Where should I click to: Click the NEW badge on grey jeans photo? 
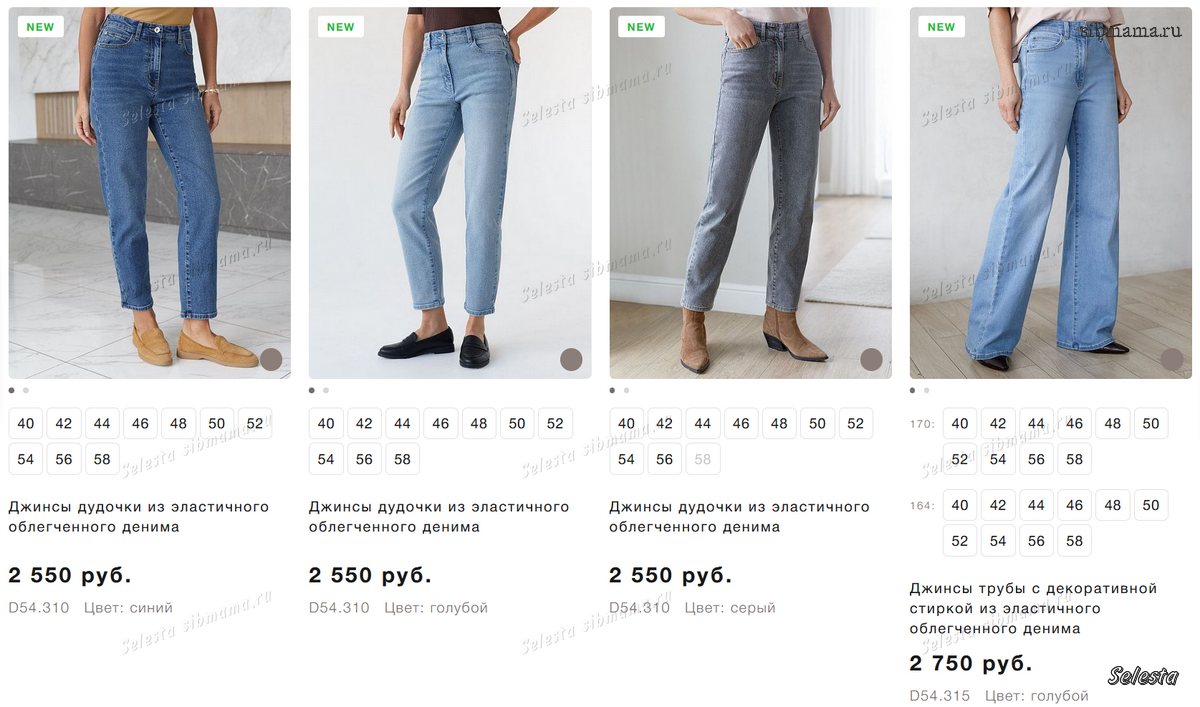click(641, 27)
